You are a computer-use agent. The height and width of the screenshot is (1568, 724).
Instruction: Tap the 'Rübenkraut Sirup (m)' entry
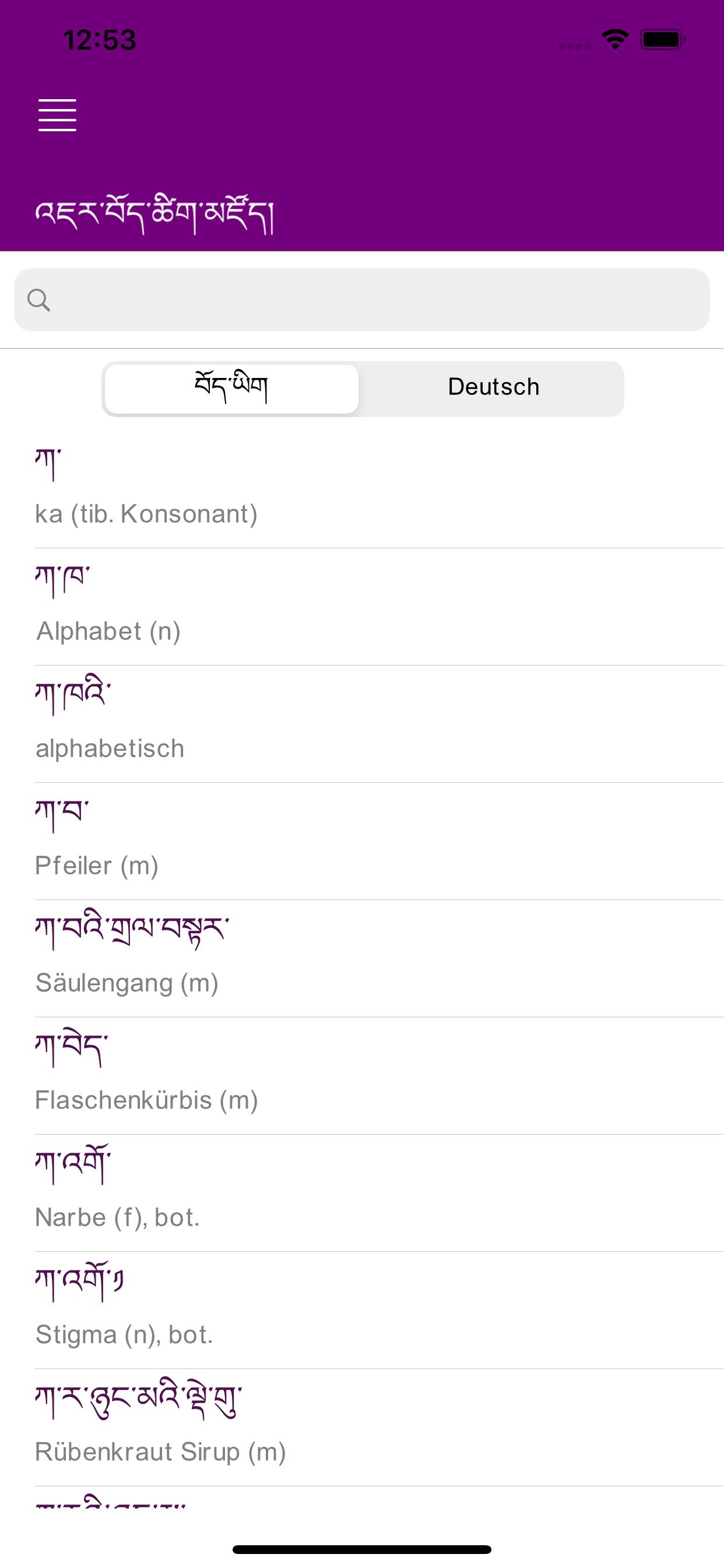click(361, 1427)
